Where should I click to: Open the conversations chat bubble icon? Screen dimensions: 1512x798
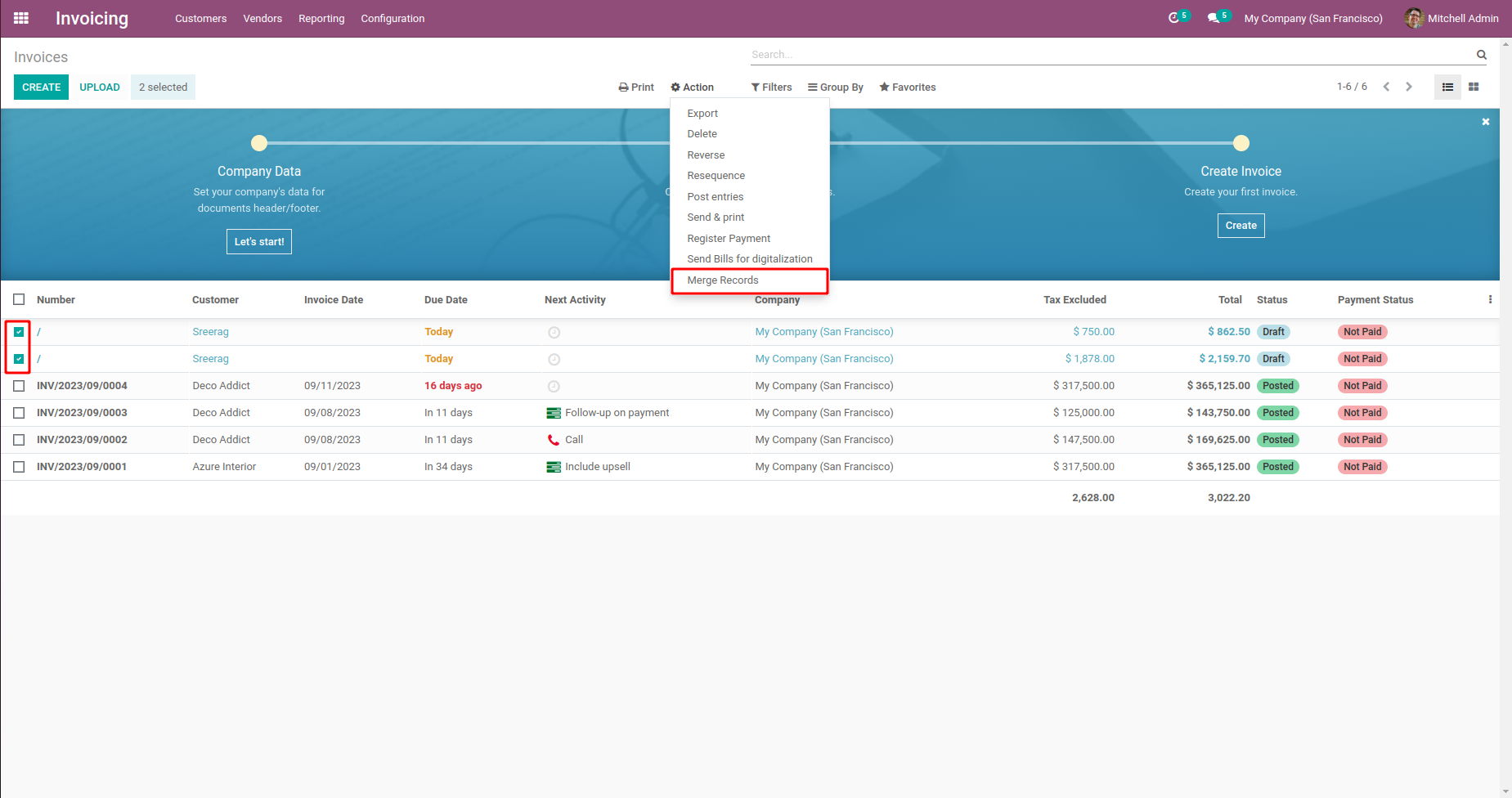(1214, 18)
